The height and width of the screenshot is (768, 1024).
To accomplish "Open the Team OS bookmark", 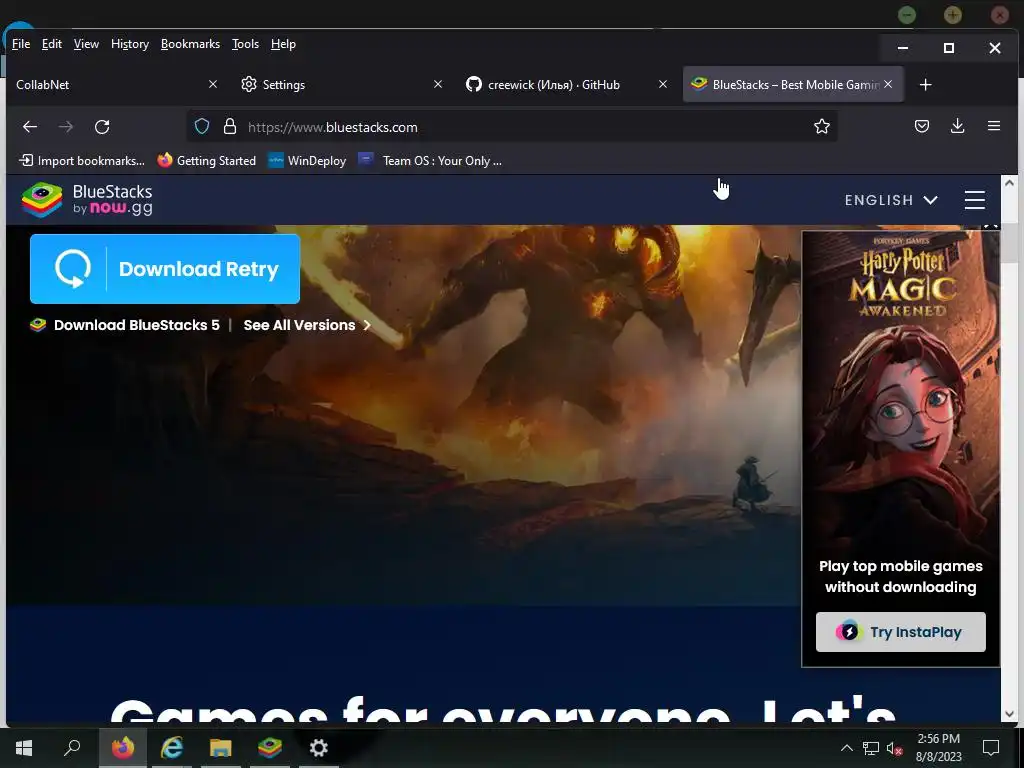I will point(430,161).
